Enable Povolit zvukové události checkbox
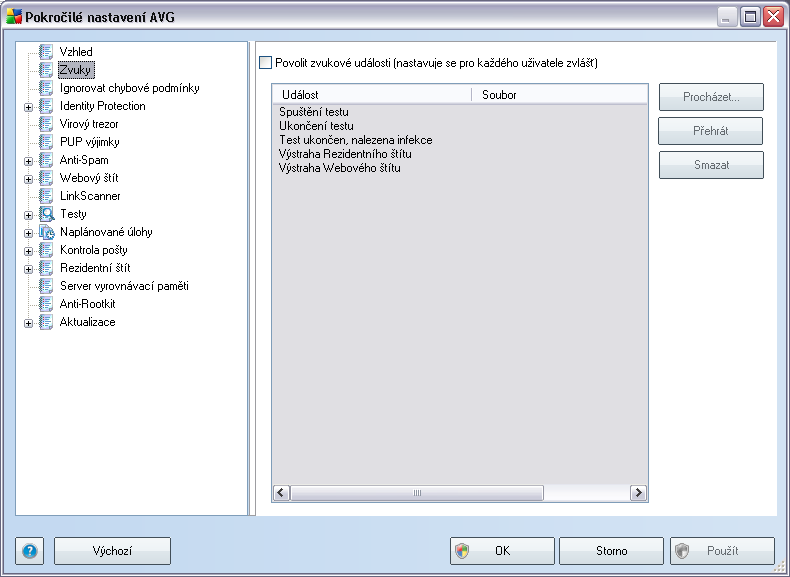 [265, 62]
